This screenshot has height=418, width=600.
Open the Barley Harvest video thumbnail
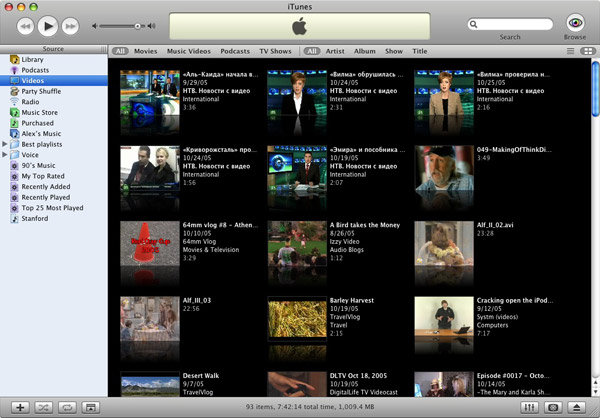click(297, 320)
